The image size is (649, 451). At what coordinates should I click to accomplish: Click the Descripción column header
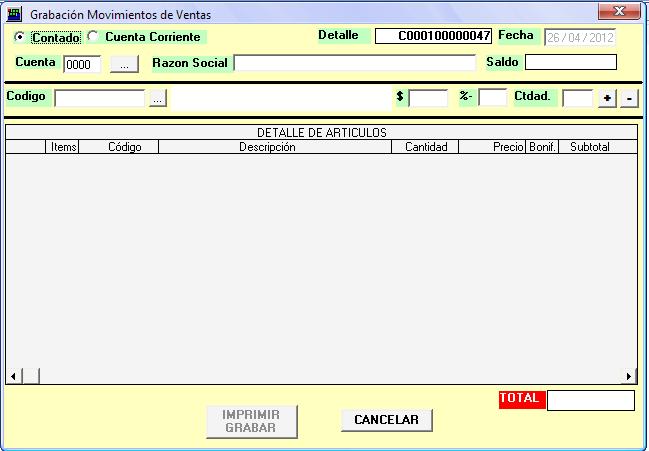click(267, 147)
